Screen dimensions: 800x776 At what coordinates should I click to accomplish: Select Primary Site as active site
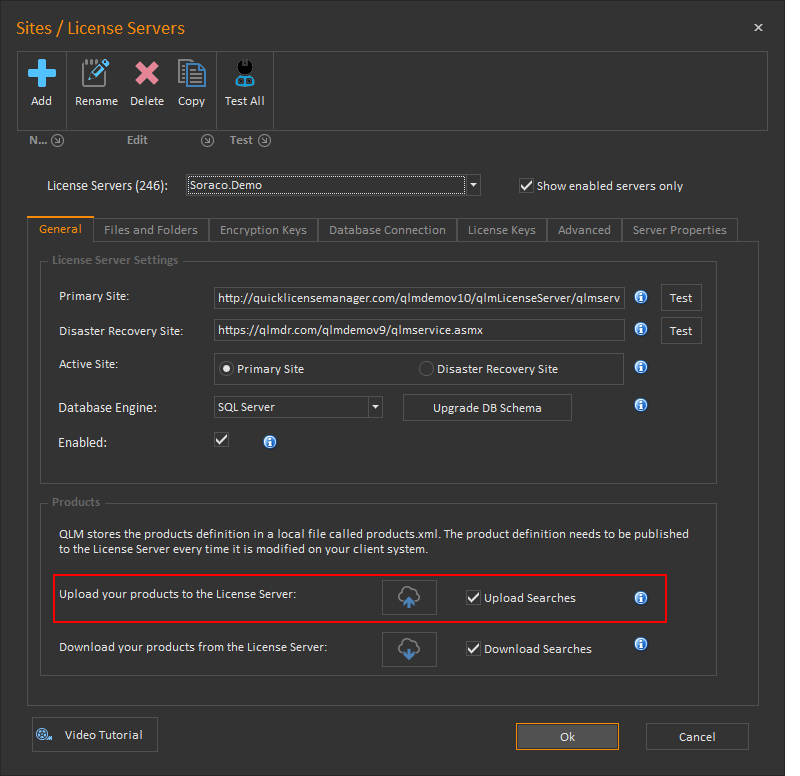coord(227,368)
